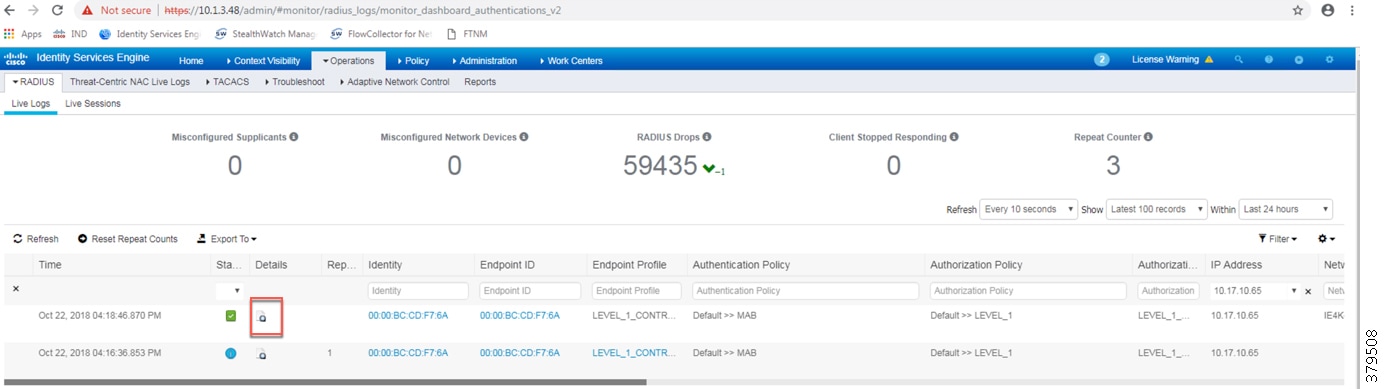1384x389 pixels.
Task: Expand the TACACS submenu
Action: click(x=228, y=82)
